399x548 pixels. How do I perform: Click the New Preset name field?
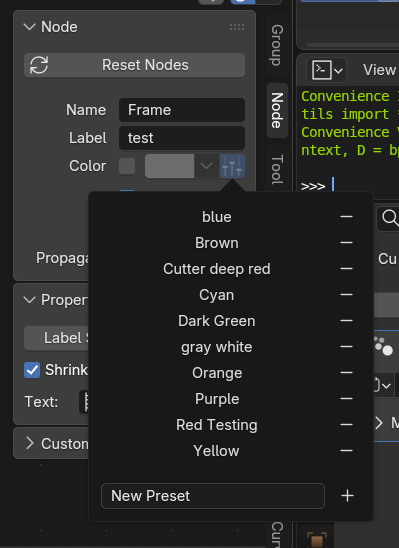213,496
